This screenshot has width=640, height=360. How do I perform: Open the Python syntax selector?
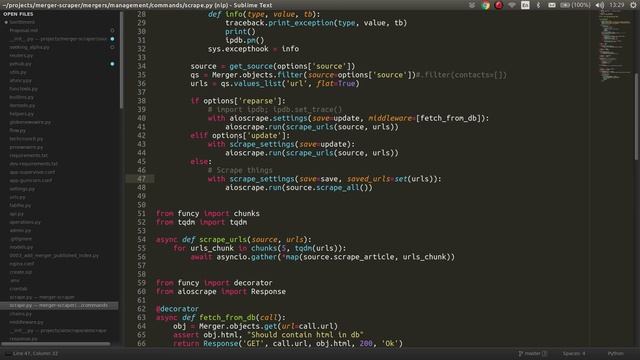pyautogui.click(x=616, y=353)
